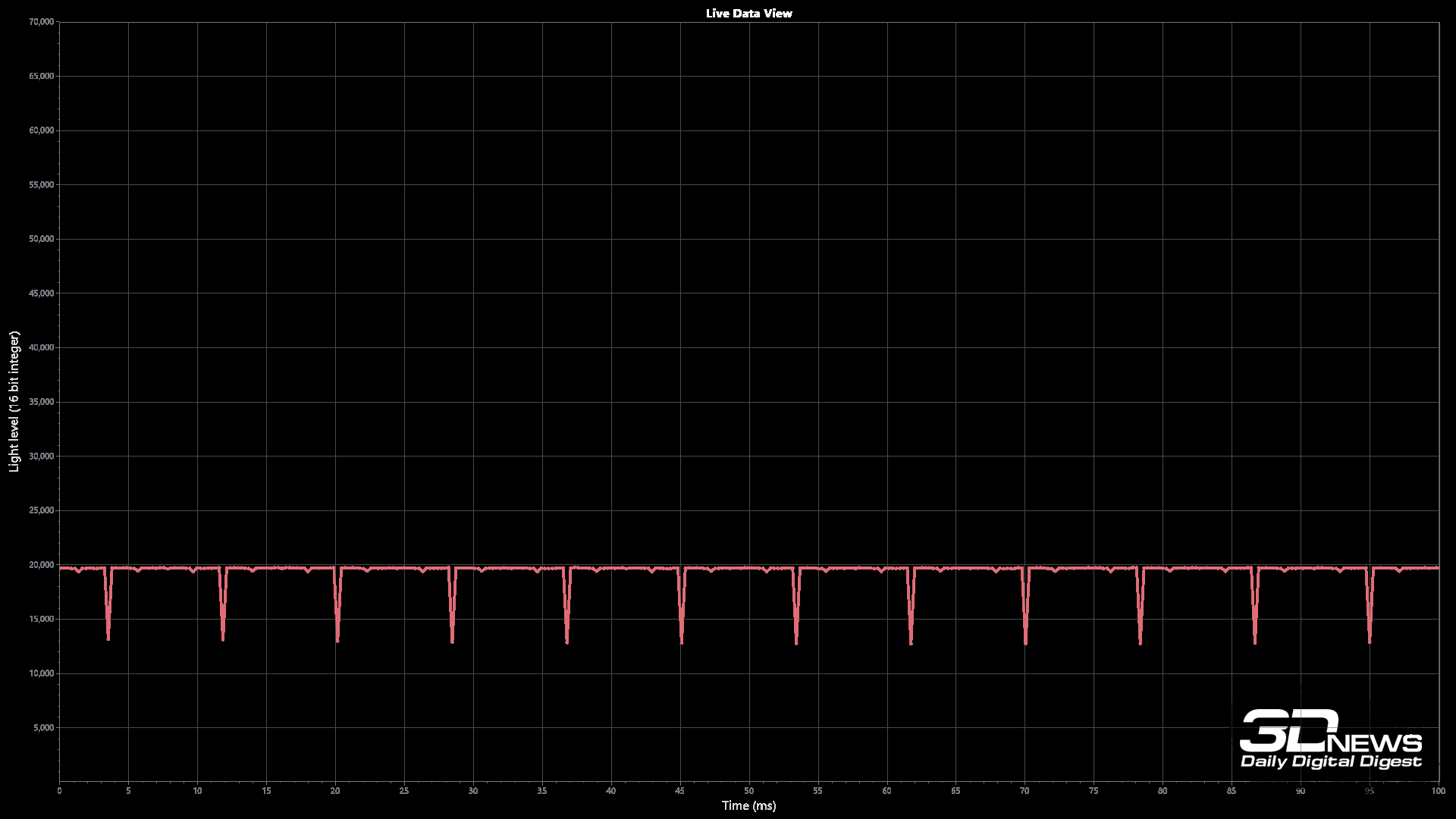Click the 0 tick on the time axis
The height and width of the screenshot is (819, 1456).
pos(59,791)
